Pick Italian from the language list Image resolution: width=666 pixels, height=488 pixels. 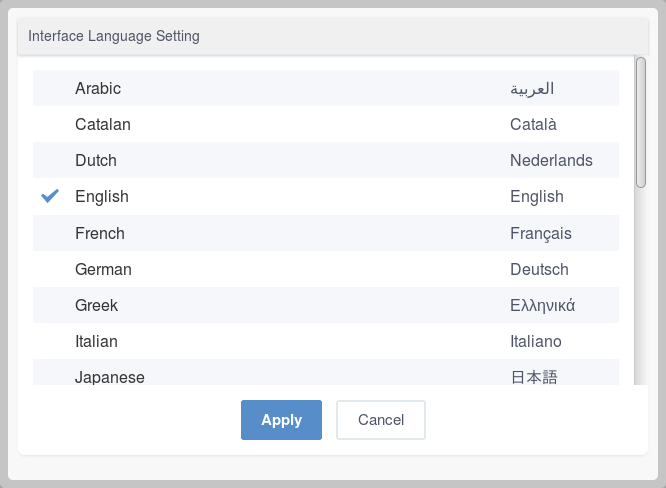click(x=326, y=341)
